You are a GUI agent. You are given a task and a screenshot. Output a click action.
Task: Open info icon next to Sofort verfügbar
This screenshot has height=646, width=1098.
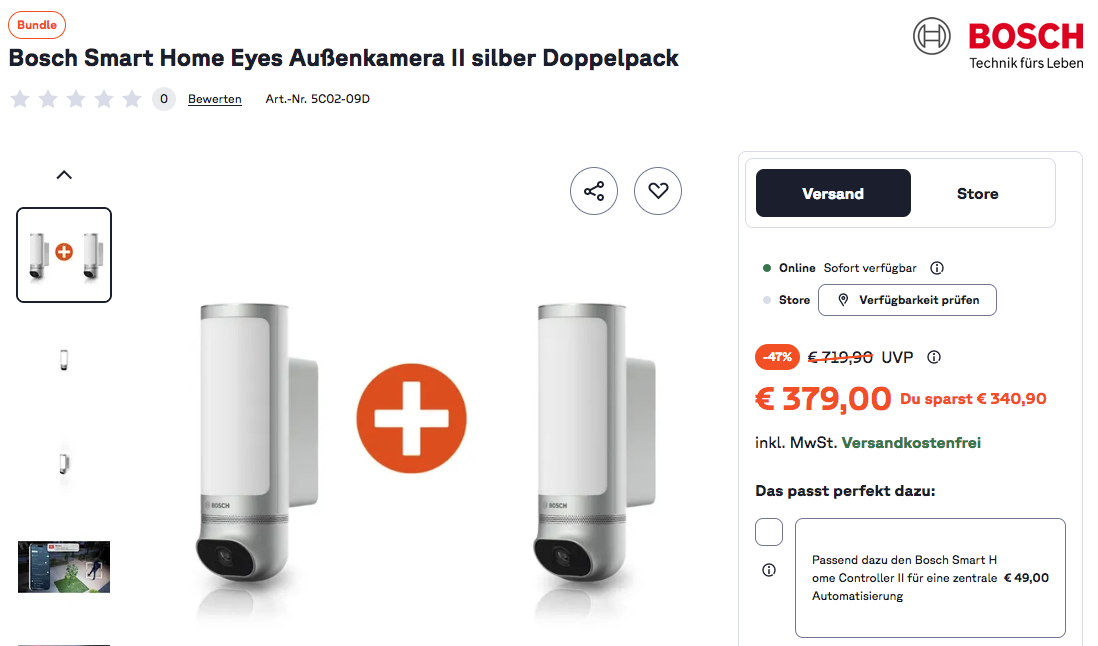tap(937, 268)
